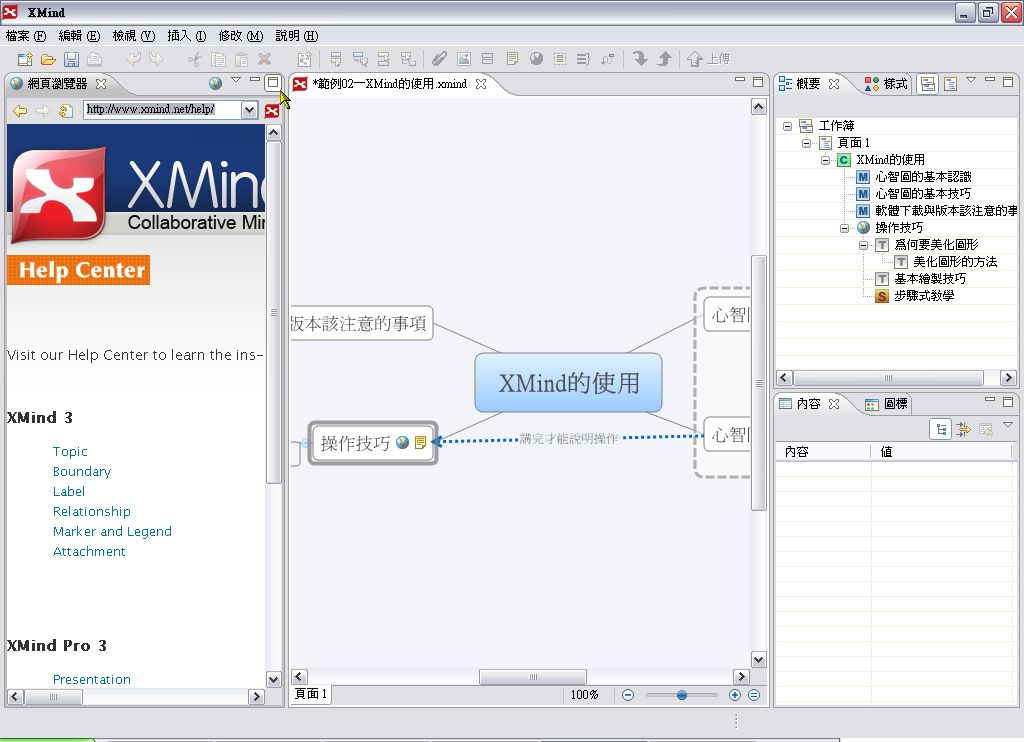Viewport: 1024px width, 742px height.
Task: Open the Relationship help link
Action: pos(91,511)
